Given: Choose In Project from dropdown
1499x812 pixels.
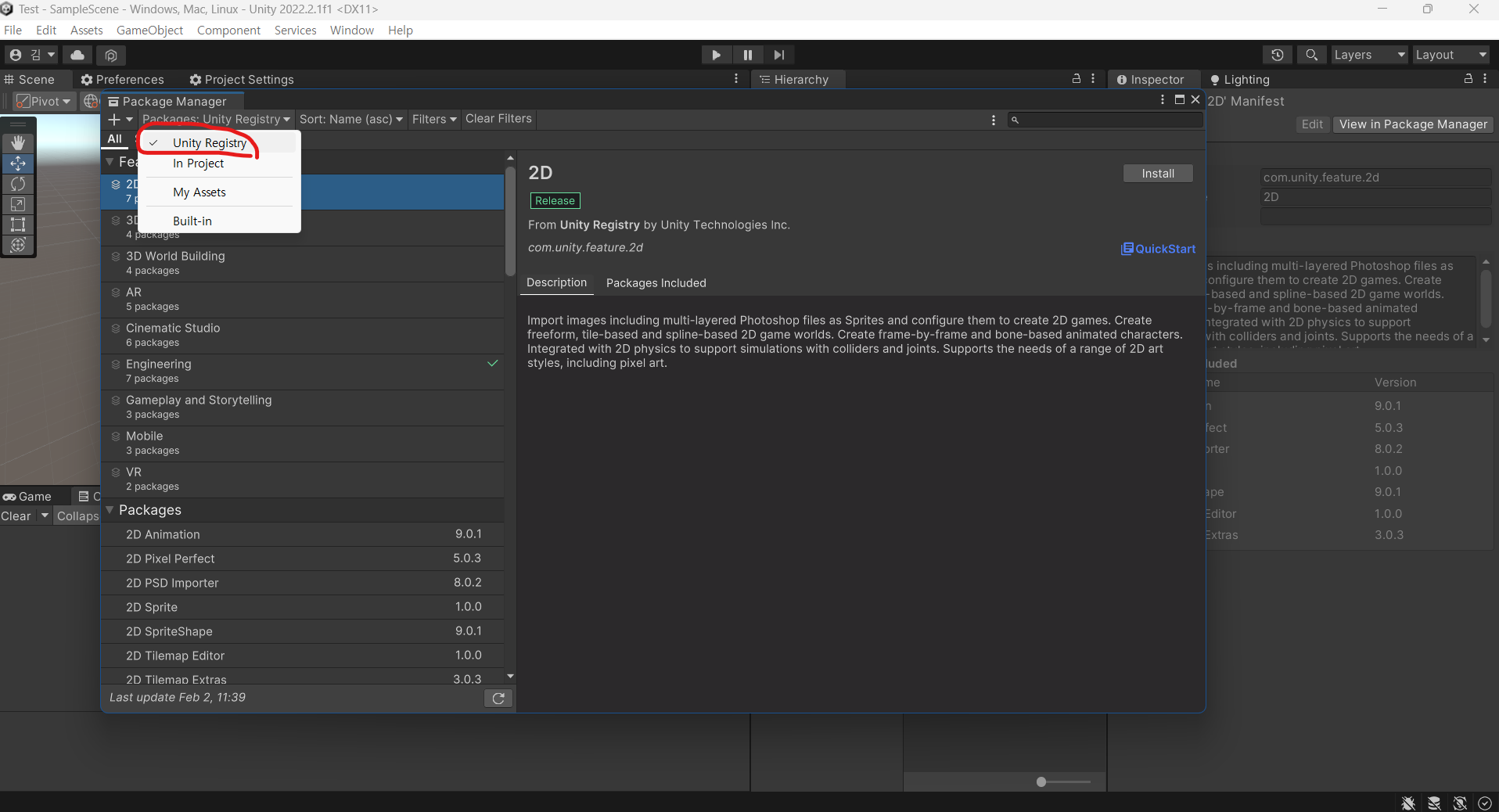Looking at the screenshot, I should pos(219,163).
